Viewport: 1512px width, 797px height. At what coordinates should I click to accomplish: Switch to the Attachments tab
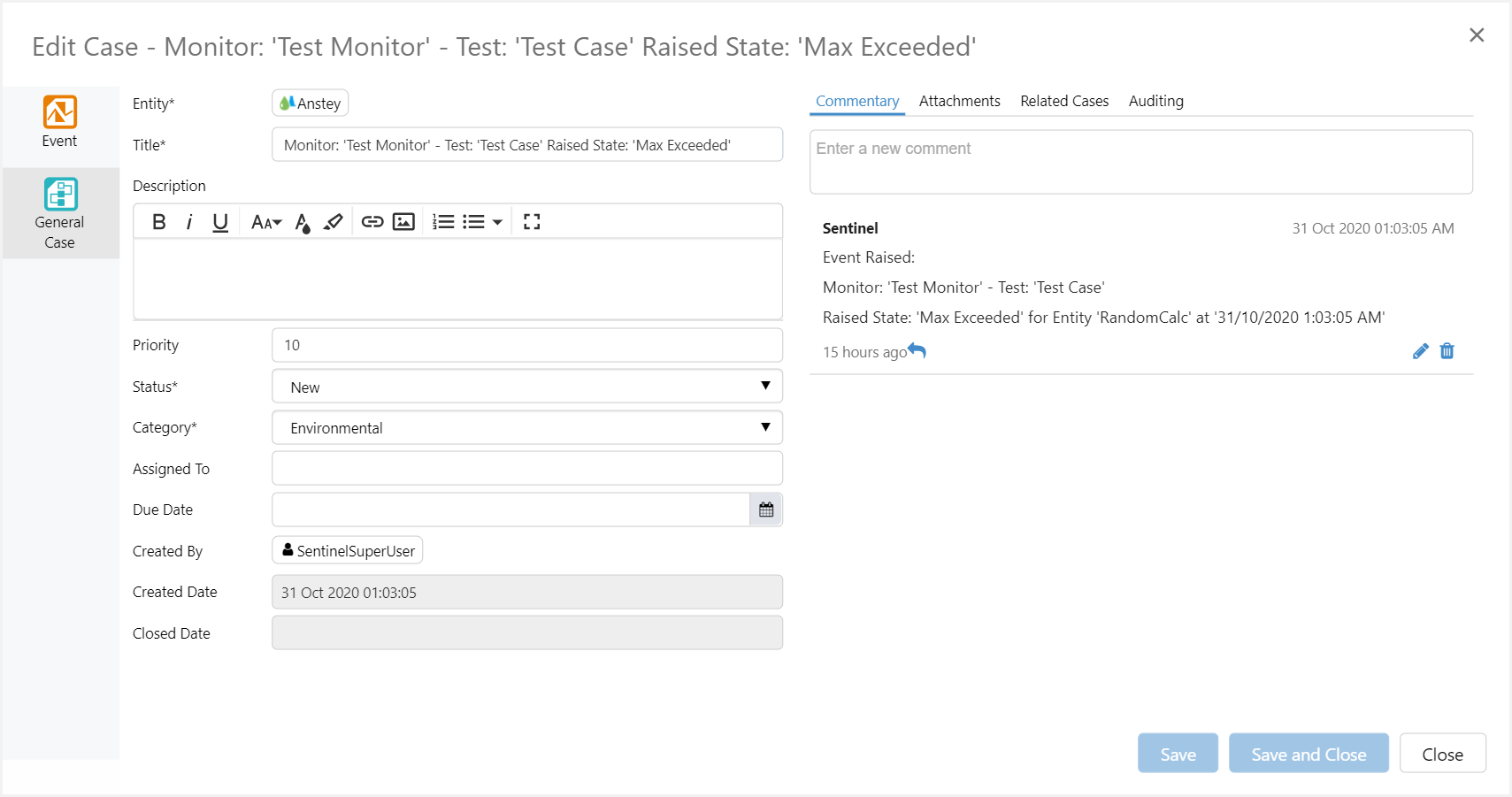[x=959, y=101]
